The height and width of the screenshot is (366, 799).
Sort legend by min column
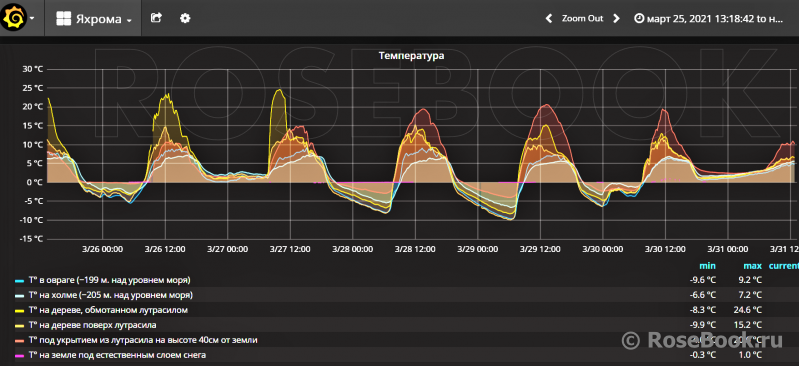[707, 266]
